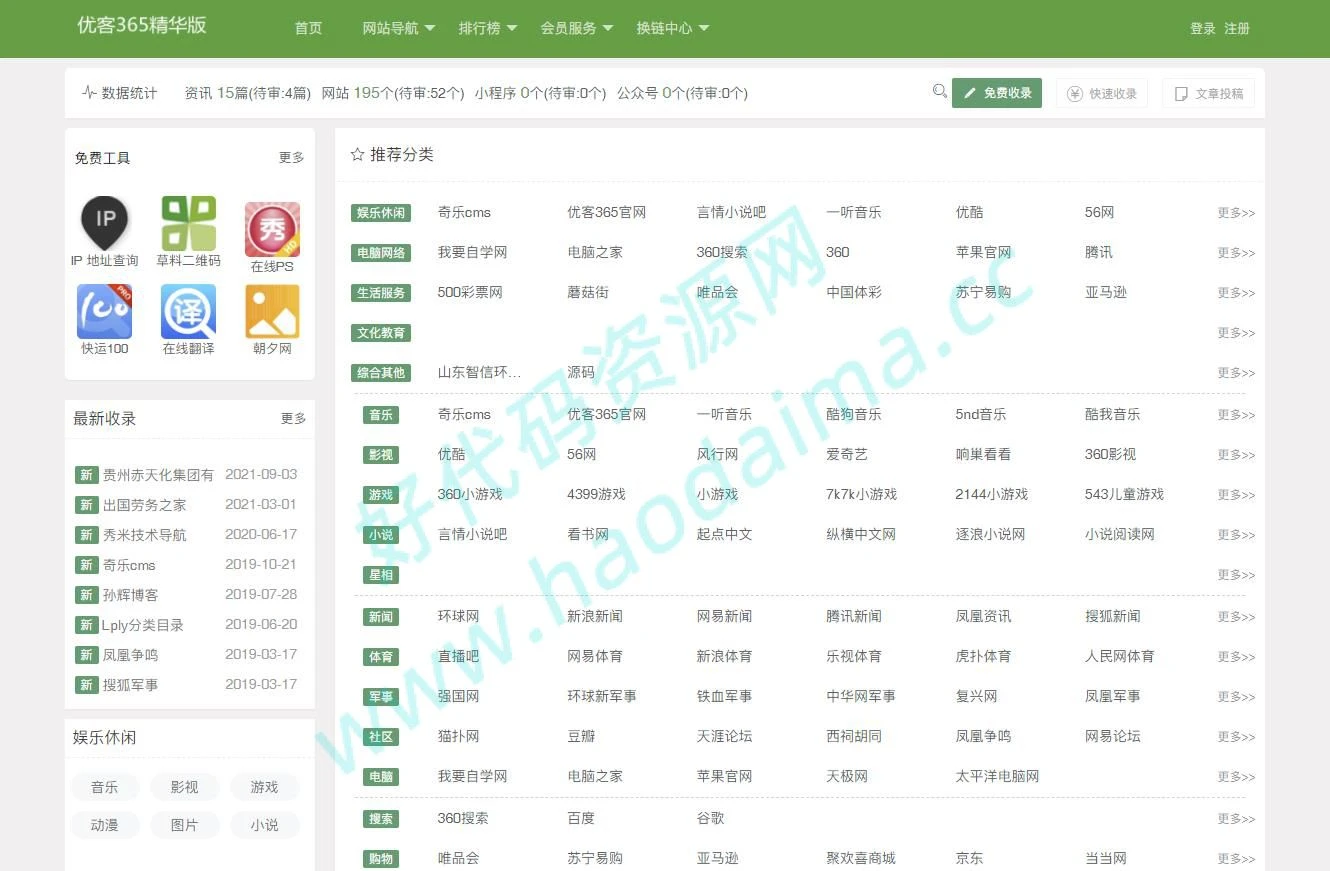Open the 会员服务 dropdown menu

[576, 28]
